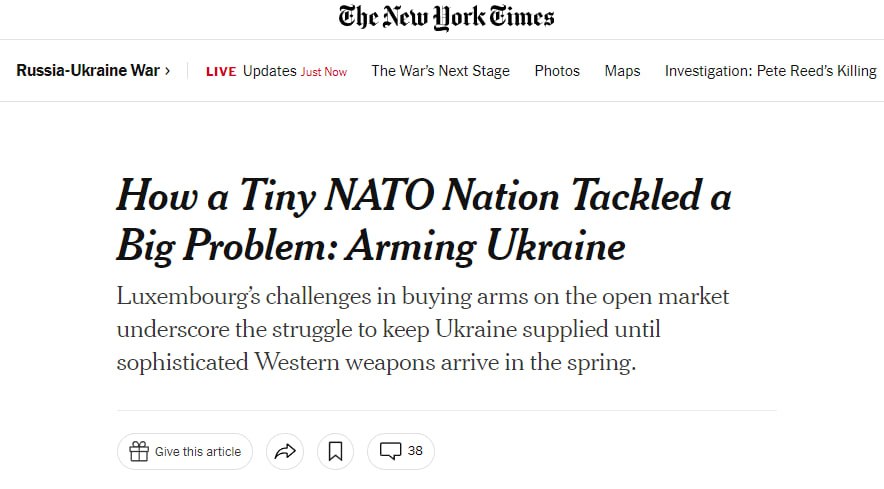
Task: Bookmark this article with the save icon
Action: 335,451
